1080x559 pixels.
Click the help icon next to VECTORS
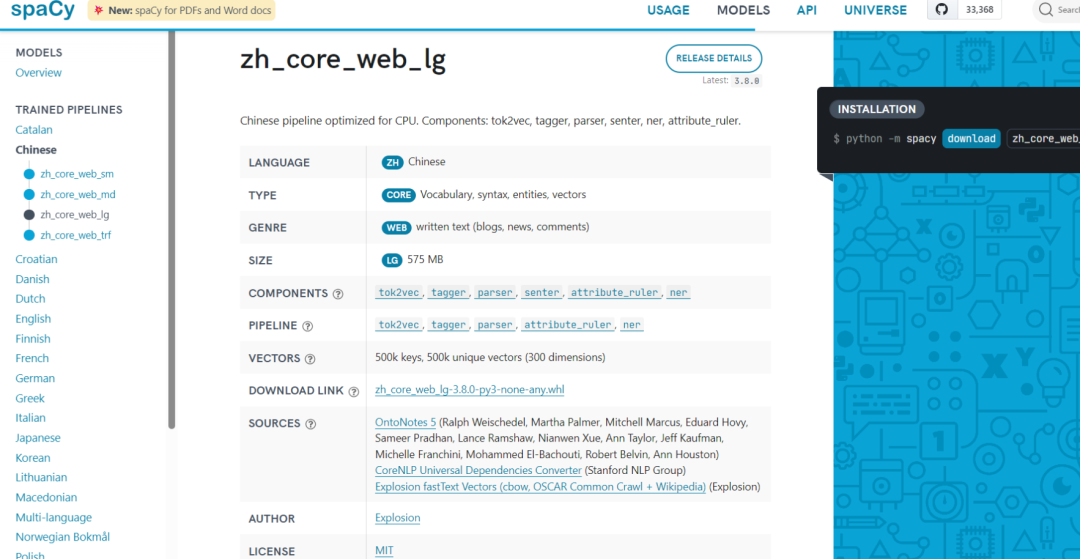[310, 359]
